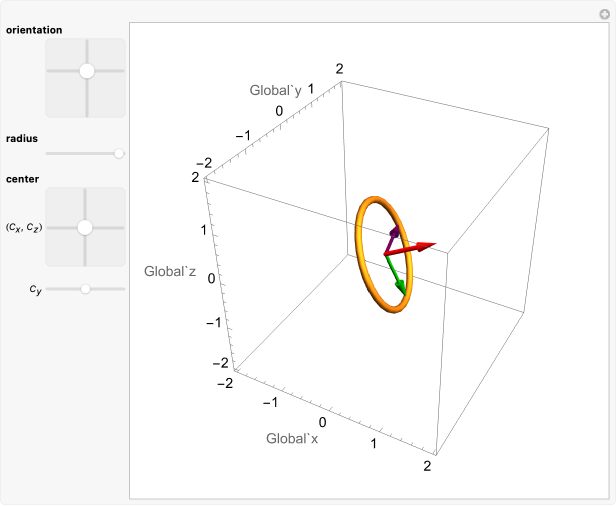The width and height of the screenshot is (616, 506).
Task: Click the Global`z axis label
Action: tap(170, 271)
